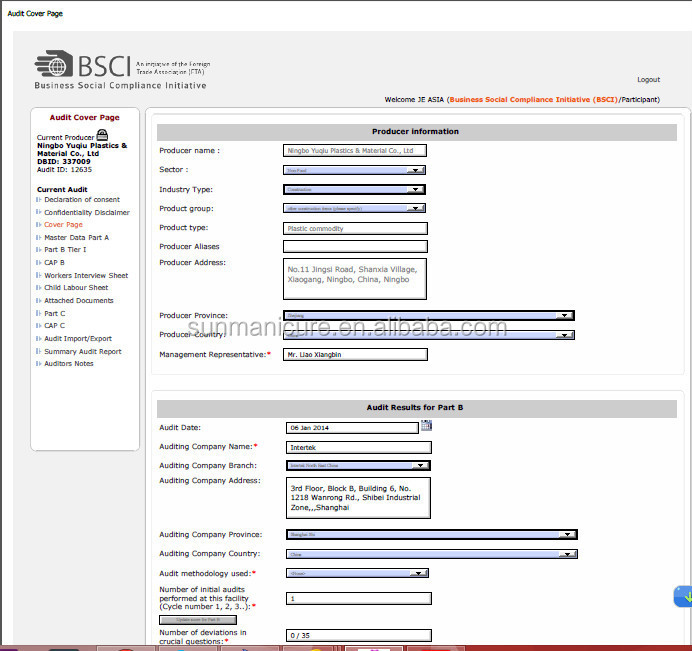Click the Audit Cover Page sidebar title
Screen dimensions: 692x651
point(84,117)
